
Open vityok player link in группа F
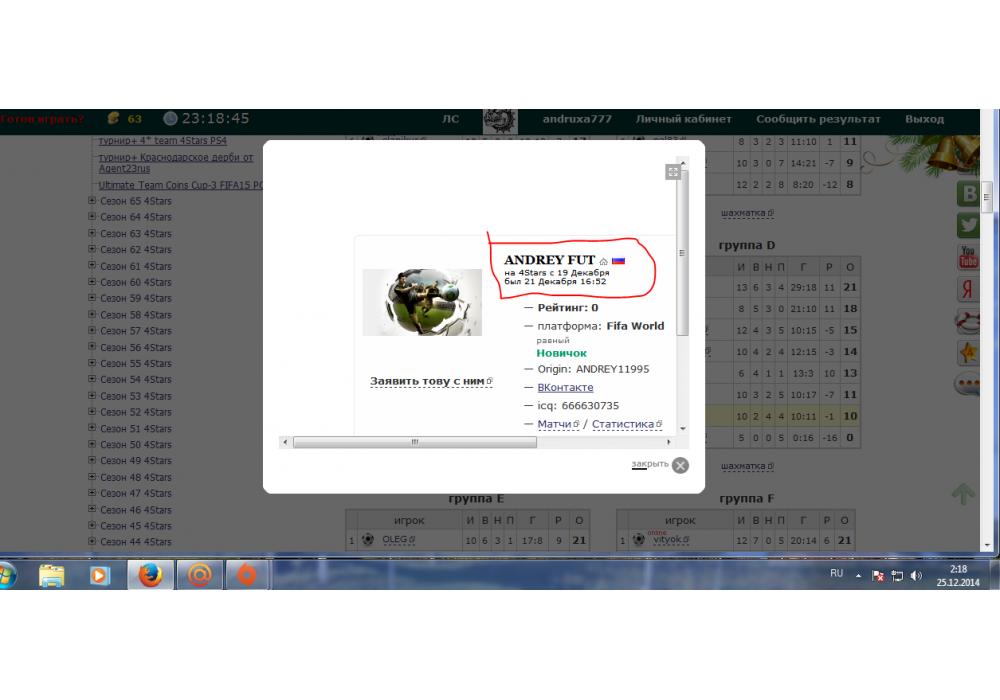pos(670,539)
